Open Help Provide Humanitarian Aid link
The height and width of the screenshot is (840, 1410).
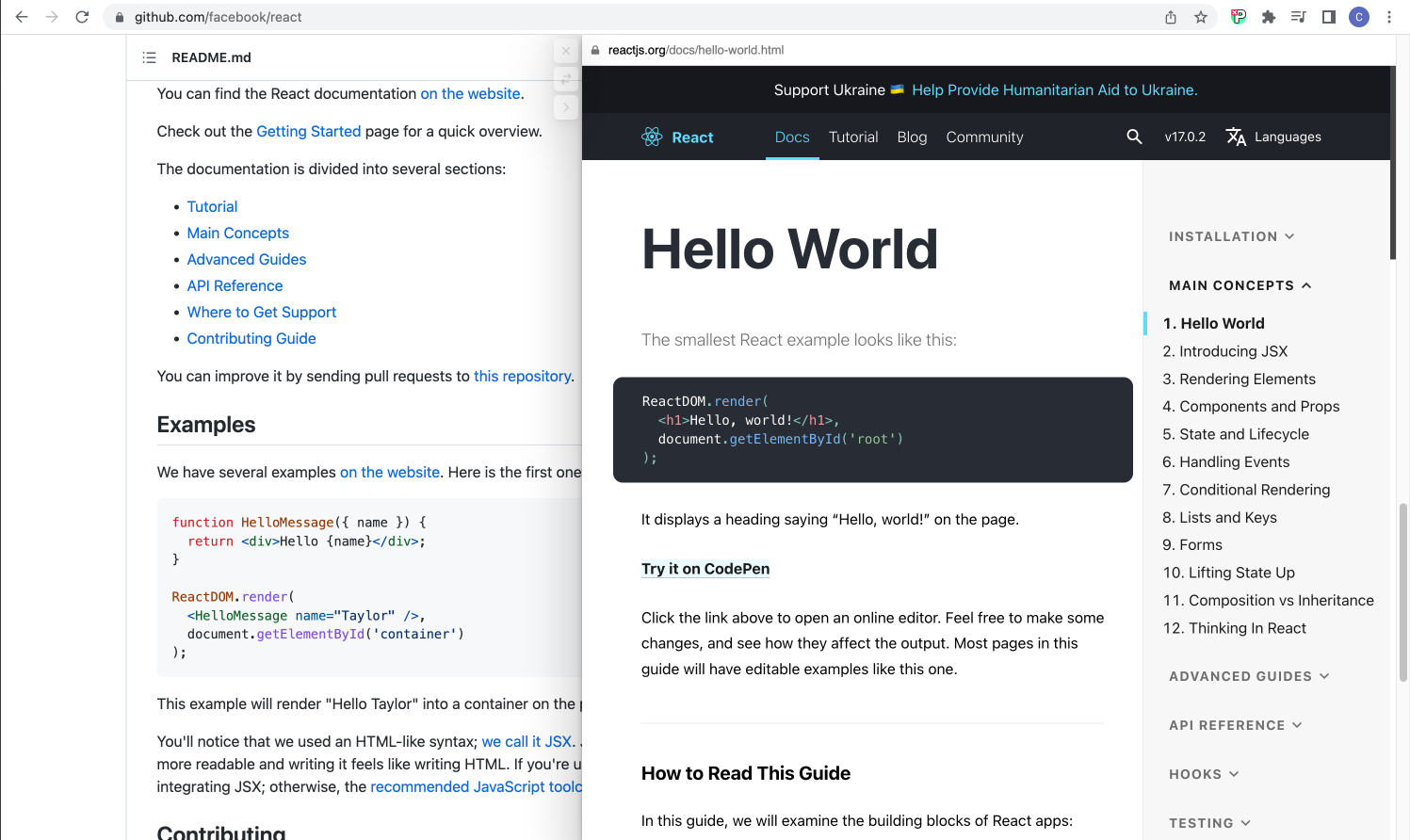[1055, 90]
